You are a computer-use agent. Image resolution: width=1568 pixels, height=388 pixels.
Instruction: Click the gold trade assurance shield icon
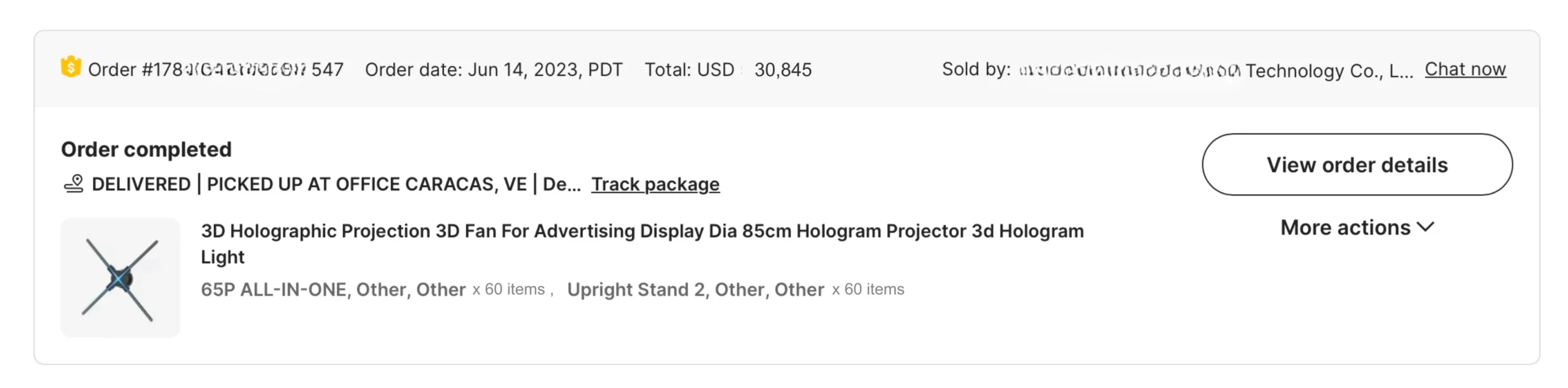(x=71, y=67)
